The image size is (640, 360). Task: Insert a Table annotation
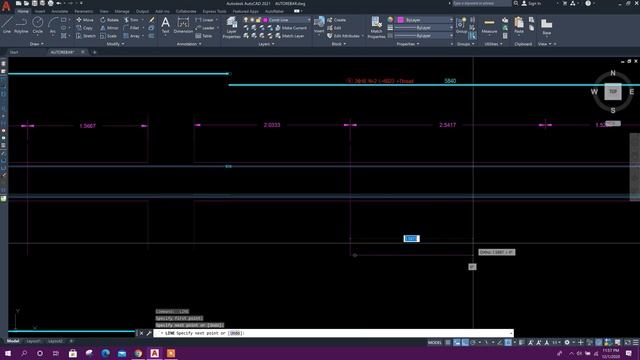(204, 36)
